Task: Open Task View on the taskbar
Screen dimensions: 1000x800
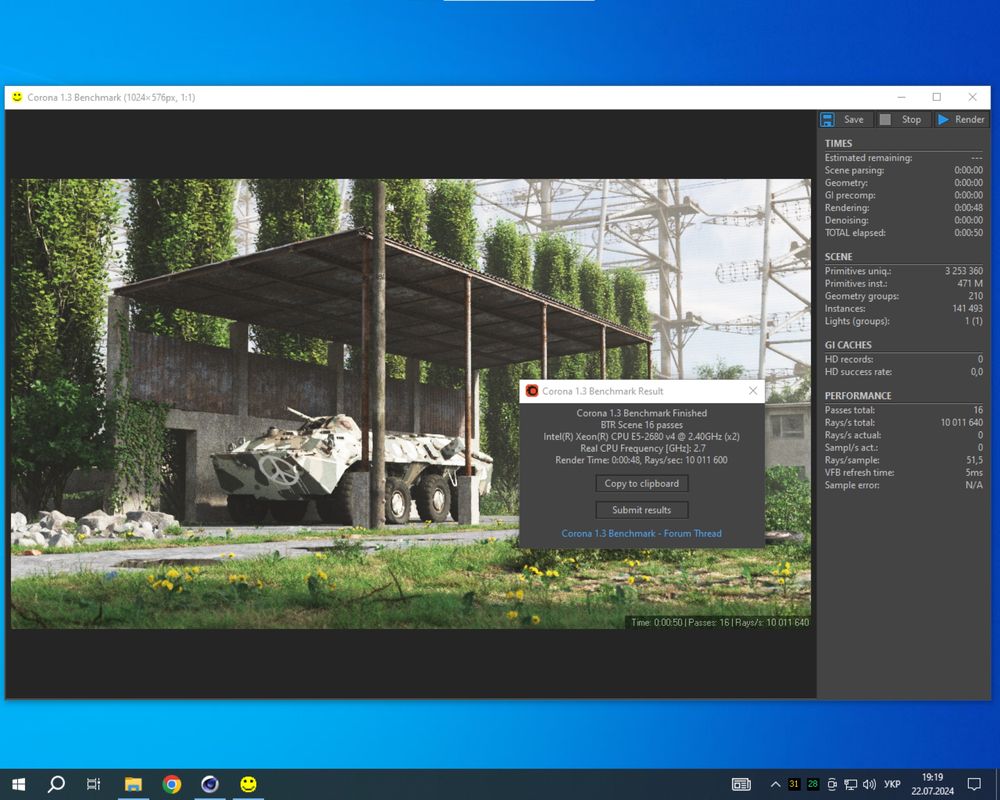Action: point(93,784)
